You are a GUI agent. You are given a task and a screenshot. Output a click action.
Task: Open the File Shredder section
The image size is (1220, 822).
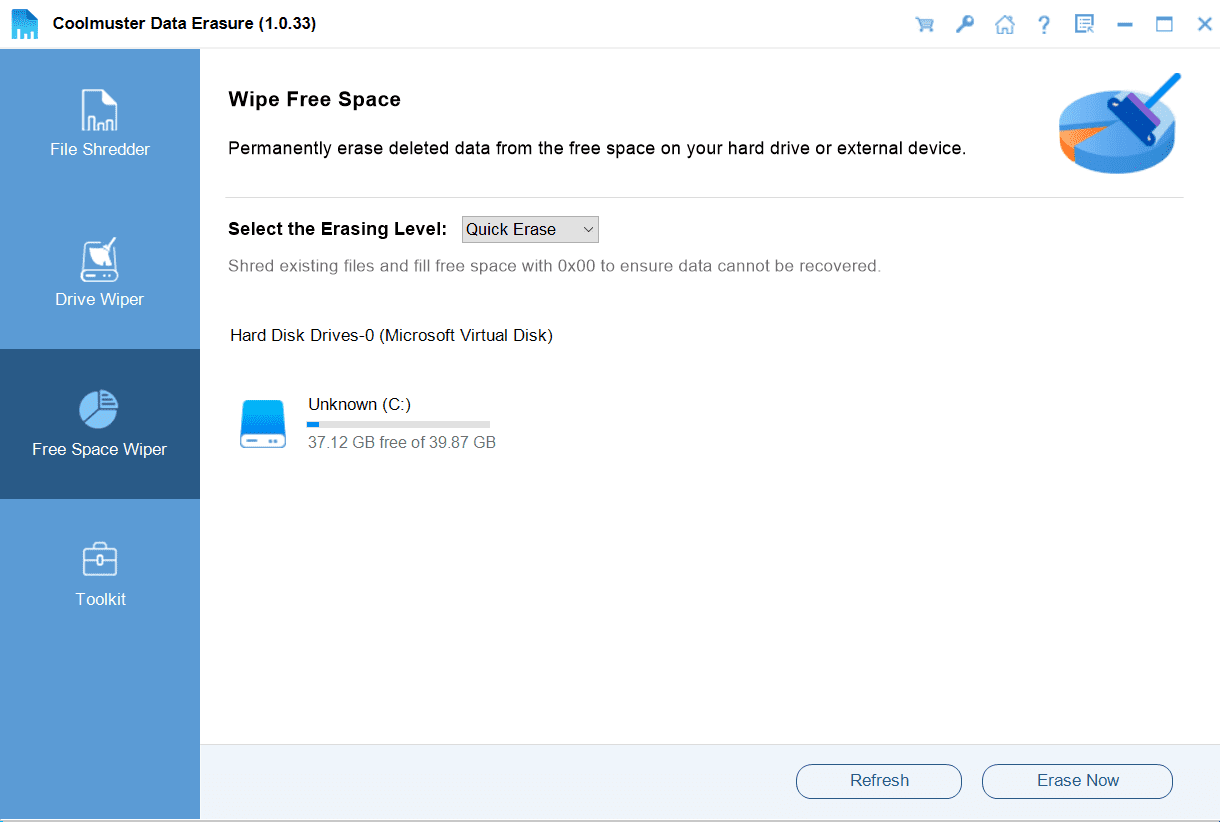[100, 124]
